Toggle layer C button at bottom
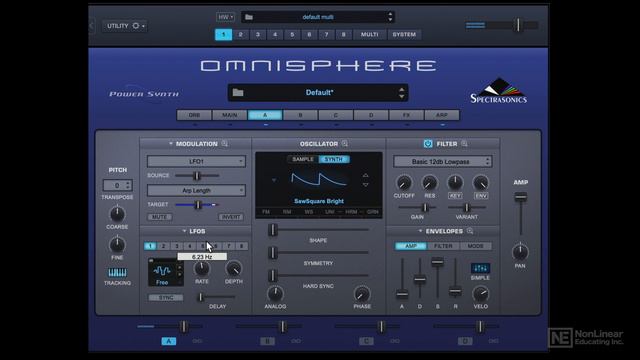The height and width of the screenshot is (360, 640). pos(366,341)
